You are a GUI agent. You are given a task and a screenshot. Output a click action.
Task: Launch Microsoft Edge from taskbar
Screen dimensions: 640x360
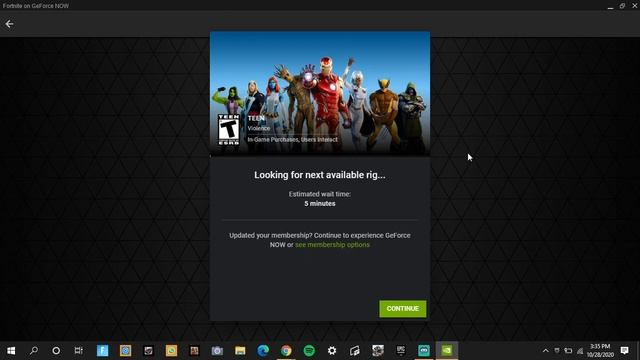[x=263, y=350]
